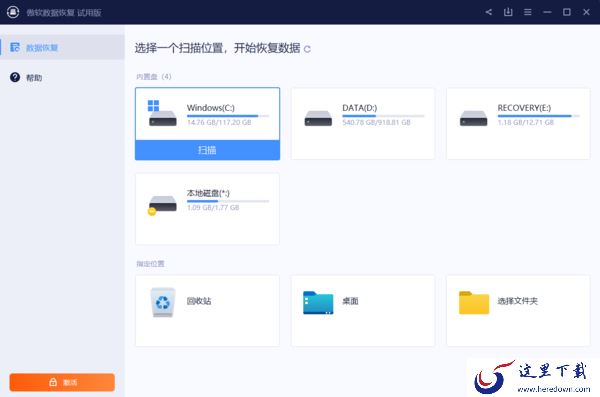This screenshot has height=397, width=600.
Task: Click the 1.18 GB/12.71 GB size text
Action: (x=525, y=123)
